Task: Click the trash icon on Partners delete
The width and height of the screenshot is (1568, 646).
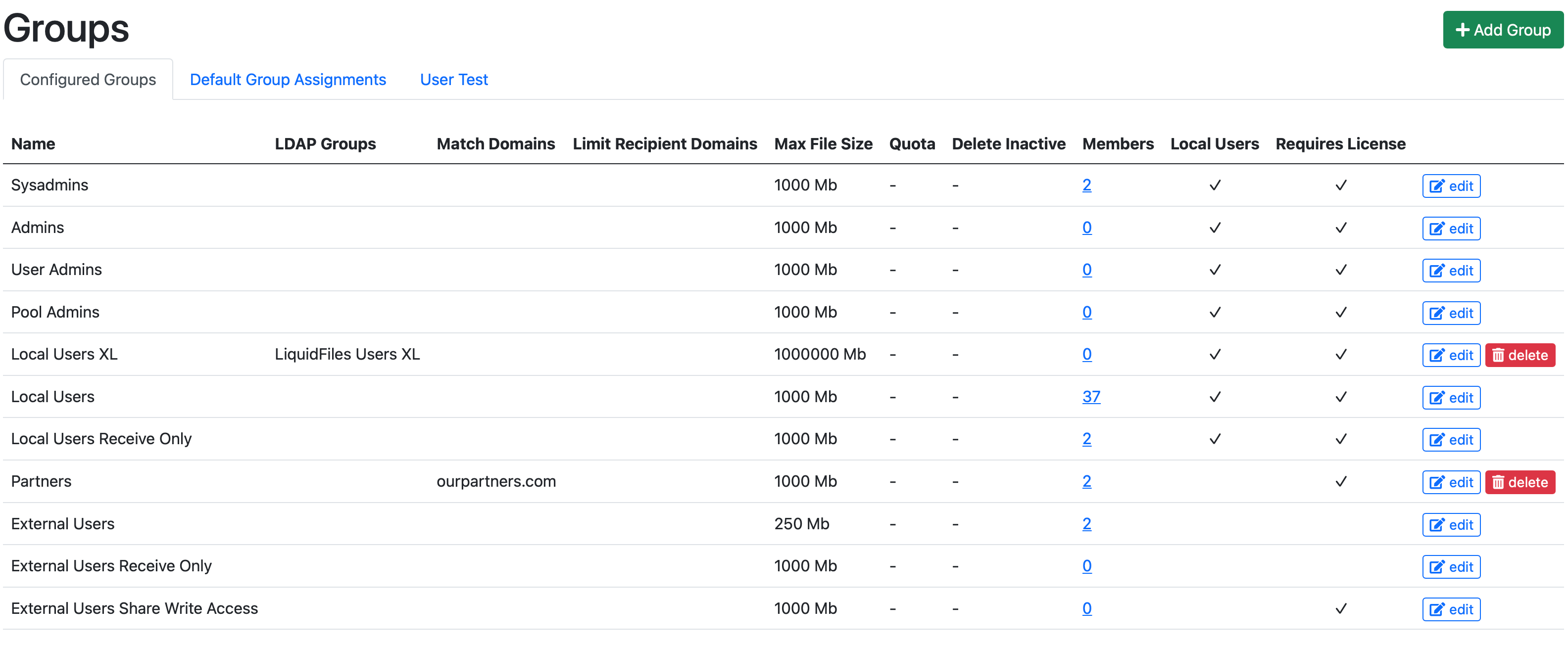Action: point(1498,482)
